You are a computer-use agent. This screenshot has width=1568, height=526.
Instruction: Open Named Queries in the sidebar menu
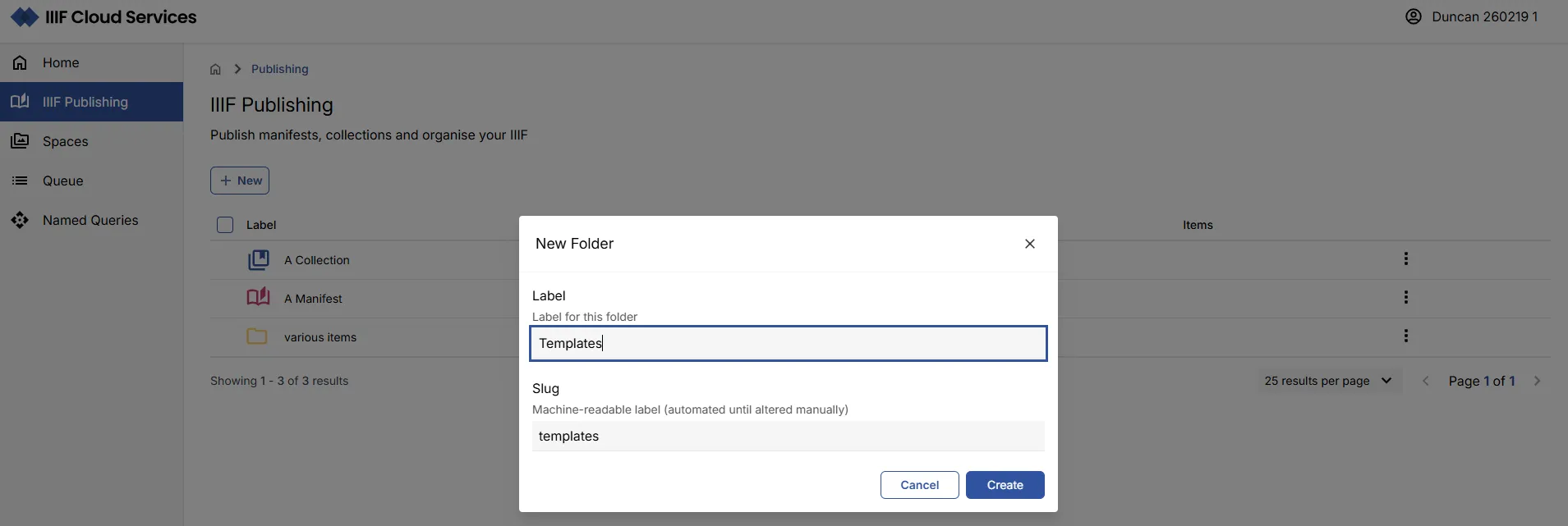tap(91, 220)
